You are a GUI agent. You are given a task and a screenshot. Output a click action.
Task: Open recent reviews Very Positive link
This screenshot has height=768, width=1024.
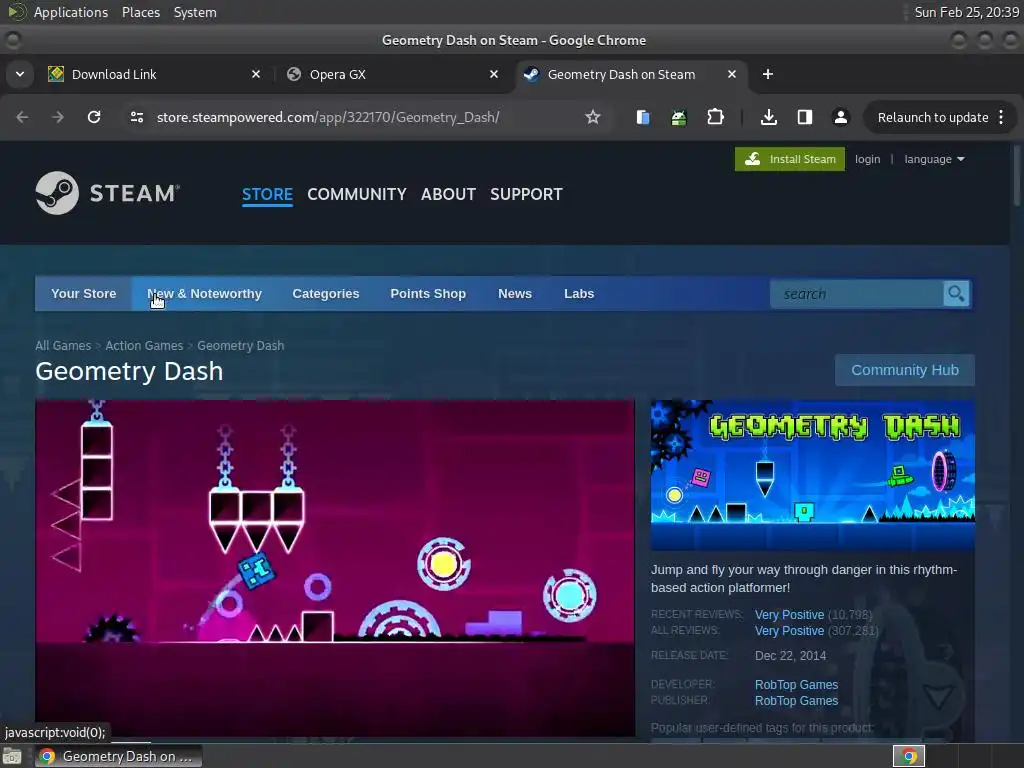point(789,615)
